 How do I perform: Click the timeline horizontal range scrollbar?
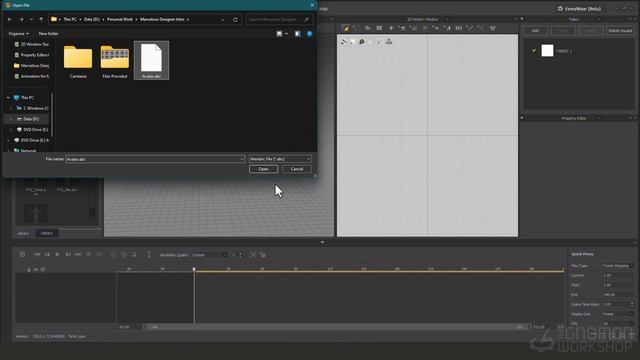[337, 327]
